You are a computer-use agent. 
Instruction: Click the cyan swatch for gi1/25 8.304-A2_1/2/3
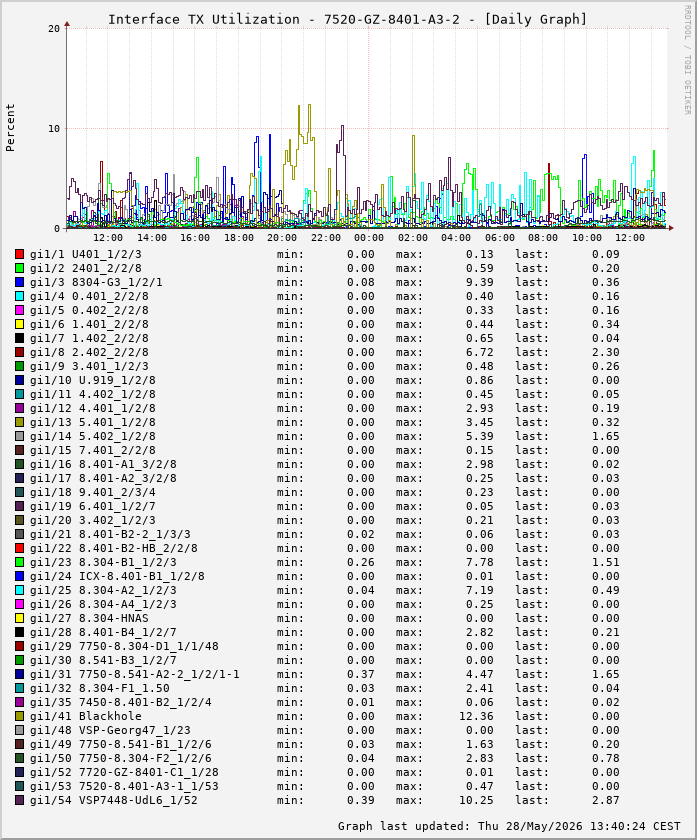pos(20,590)
